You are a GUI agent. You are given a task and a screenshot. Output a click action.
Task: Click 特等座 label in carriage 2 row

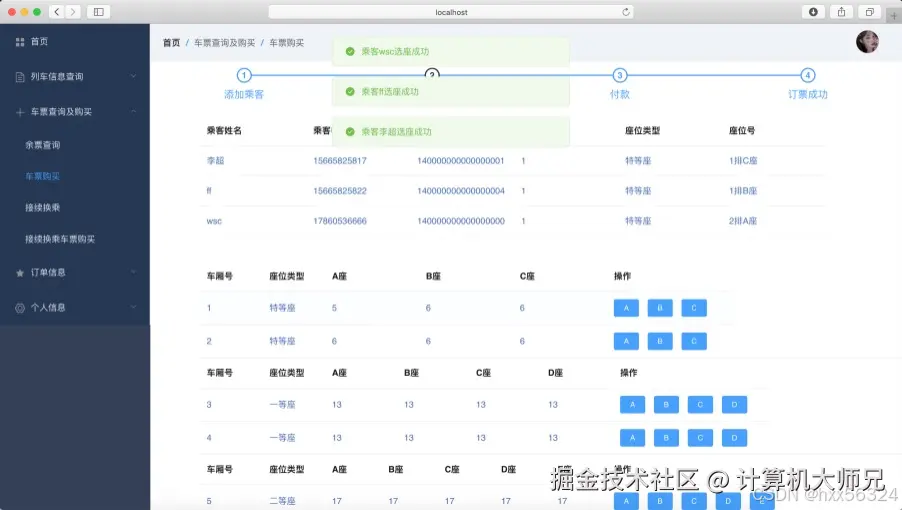click(x=282, y=341)
